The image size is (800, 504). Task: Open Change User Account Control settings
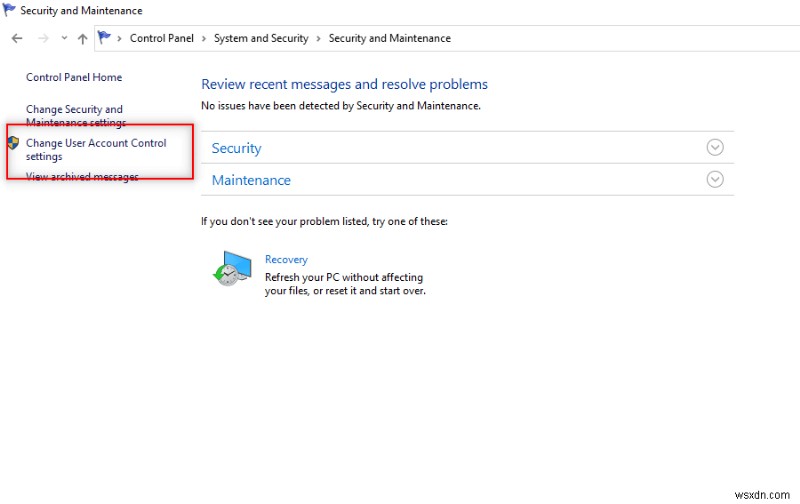click(96, 149)
